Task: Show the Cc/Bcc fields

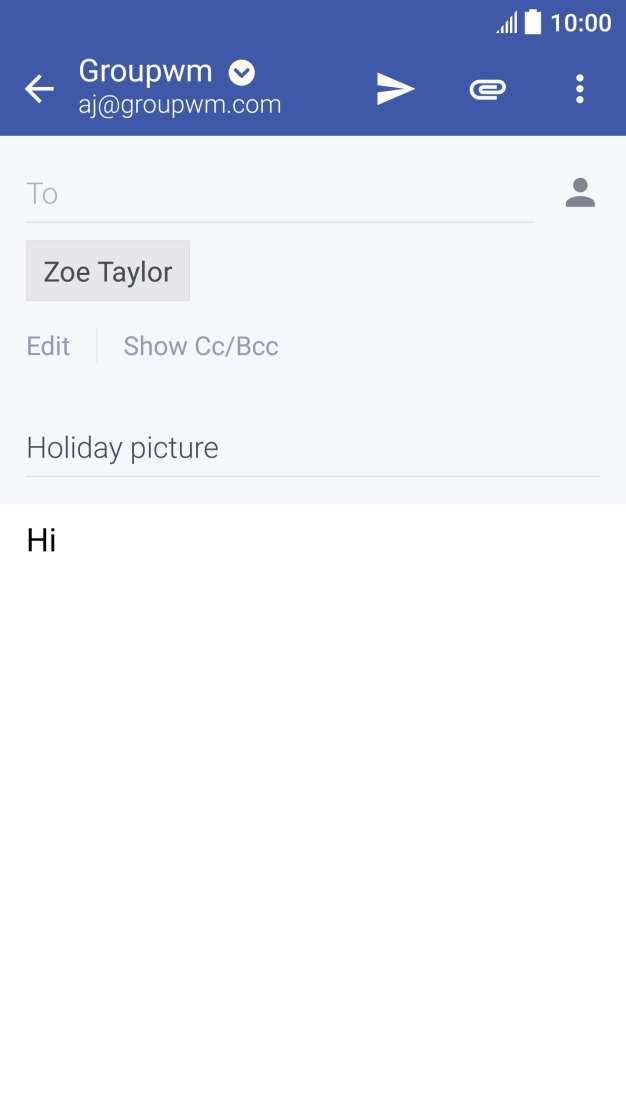Action: [x=201, y=346]
